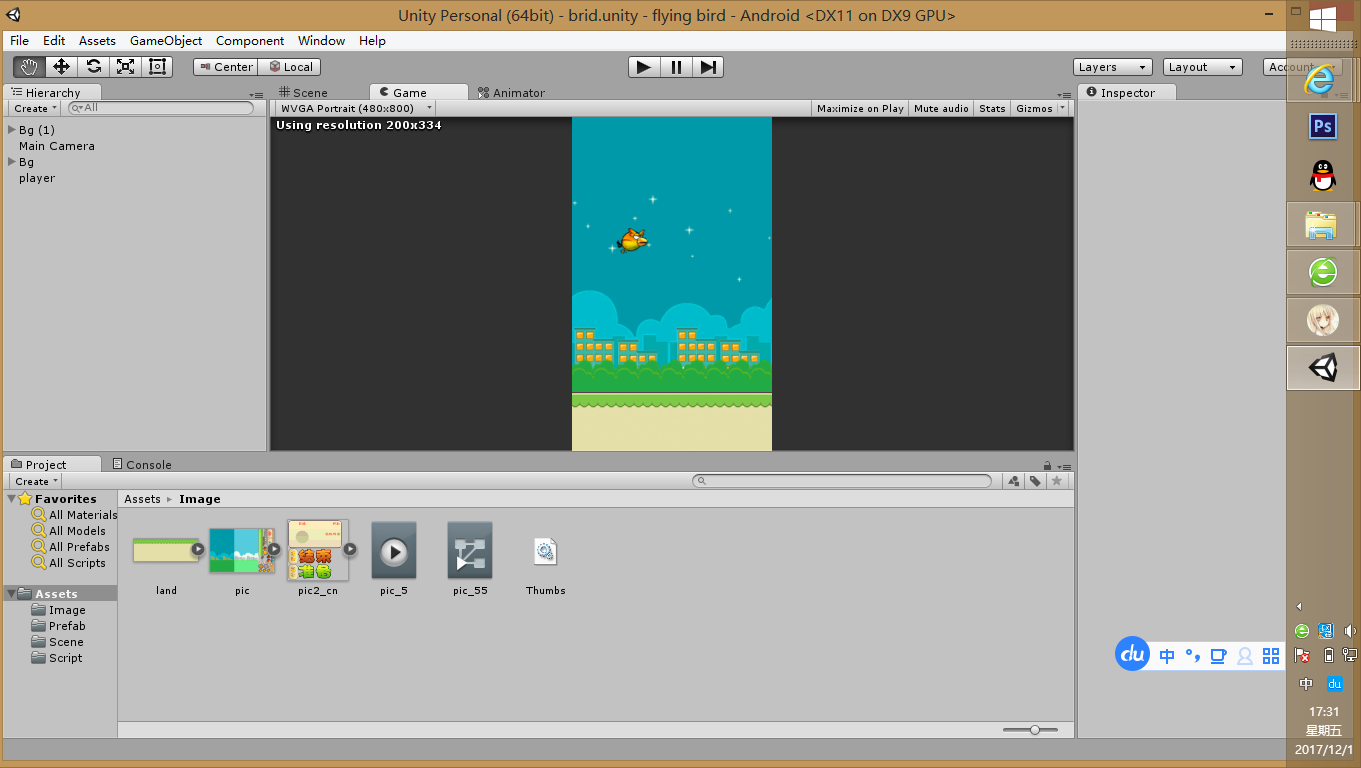1361x768 pixels.
Task: Start Play mode with the Play button
Action: pos(644,67)
